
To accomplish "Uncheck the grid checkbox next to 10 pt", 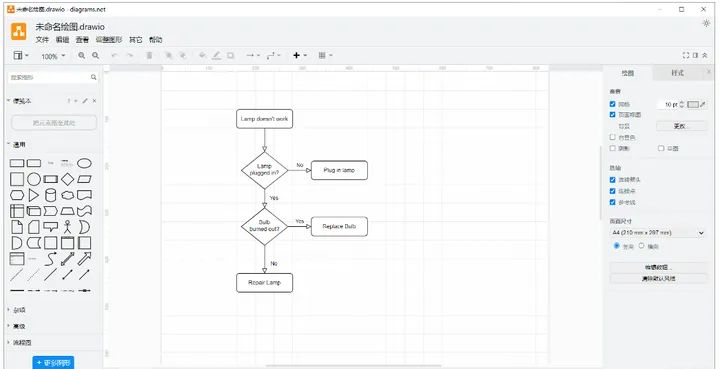I will (612, 104).
